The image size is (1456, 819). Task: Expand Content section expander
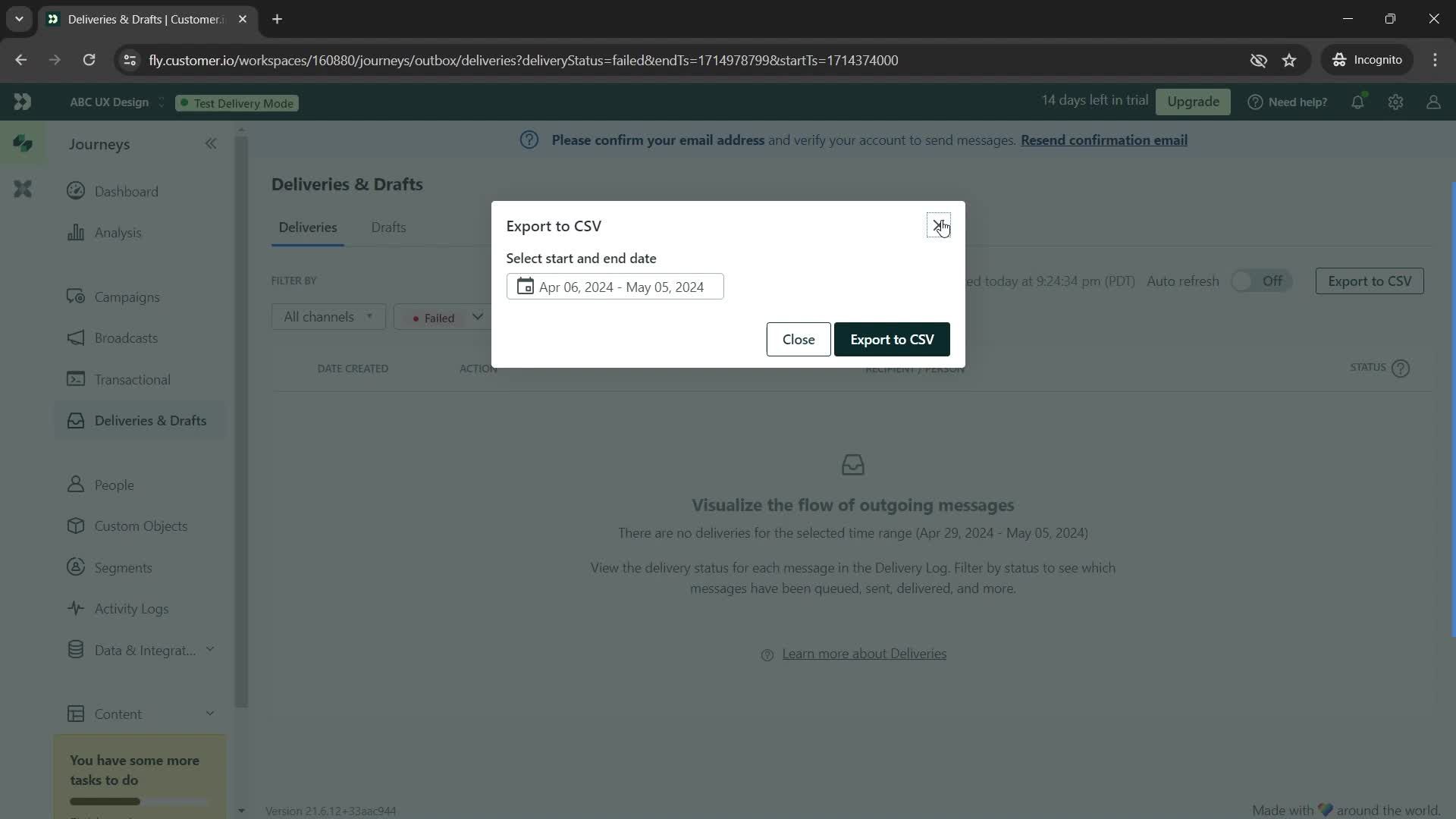click(x=209, y=713)
